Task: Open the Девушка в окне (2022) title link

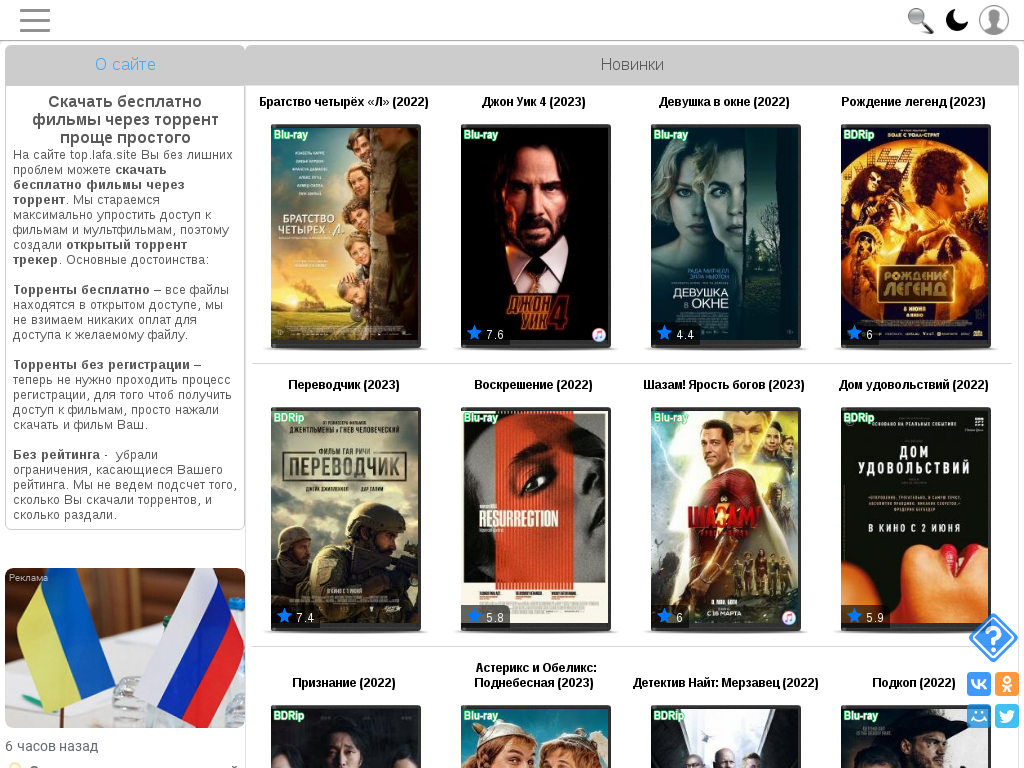Action: coord(724,102)
